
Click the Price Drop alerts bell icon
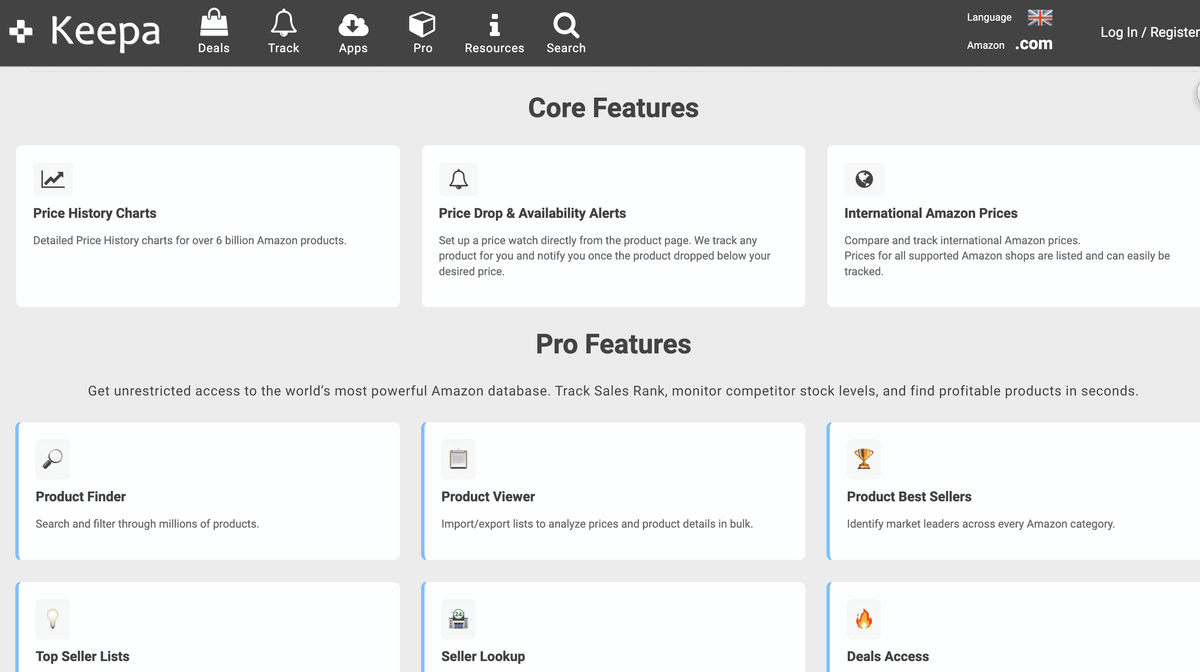pyautogui.click(x=458, y=179)
